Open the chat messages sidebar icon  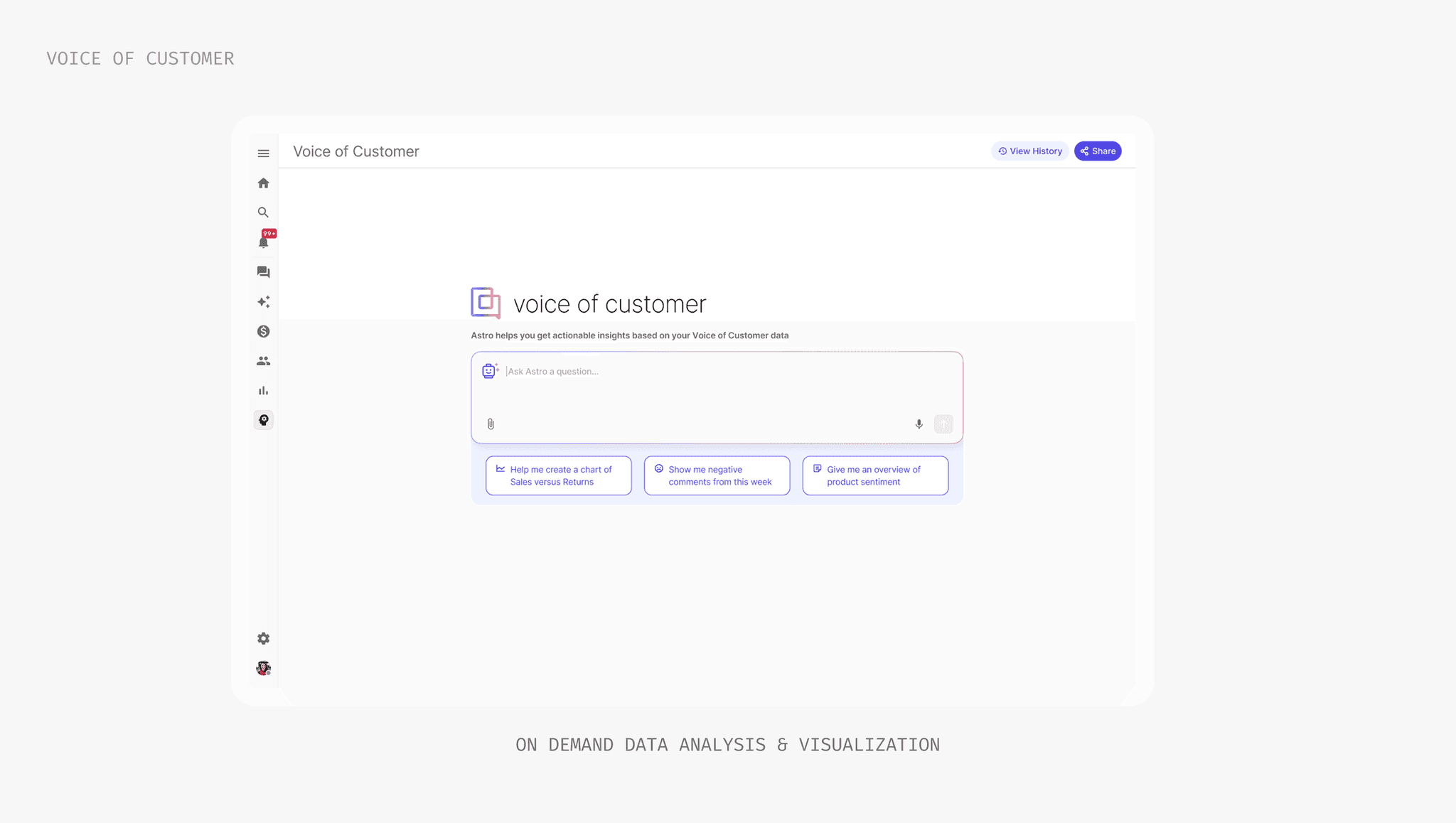point(263,272)
